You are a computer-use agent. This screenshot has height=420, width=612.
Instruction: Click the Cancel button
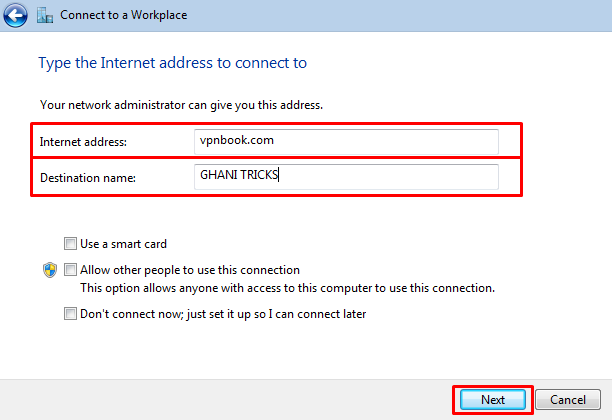[568, 400]
